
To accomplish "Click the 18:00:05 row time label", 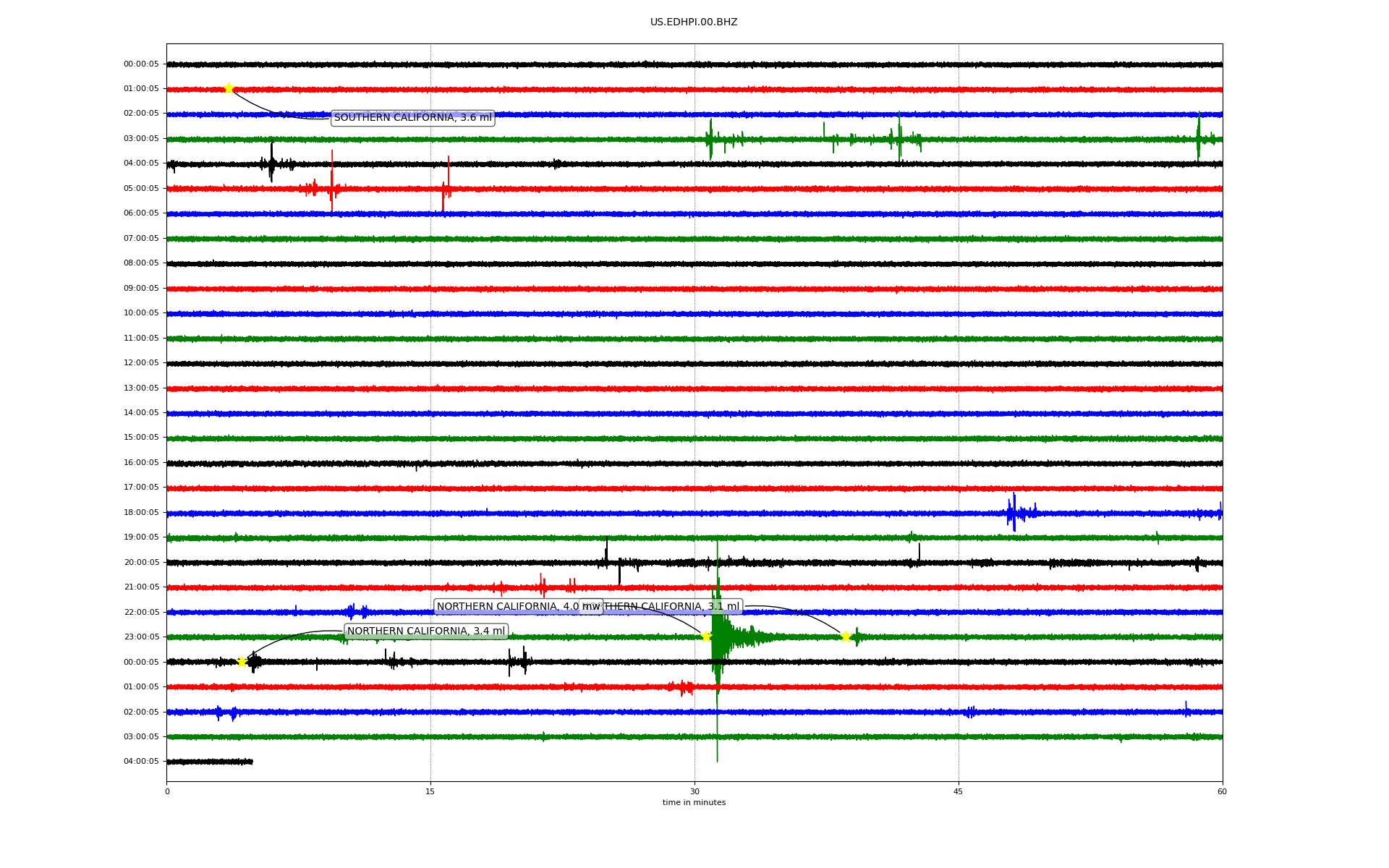I will (x=141, y=512).
